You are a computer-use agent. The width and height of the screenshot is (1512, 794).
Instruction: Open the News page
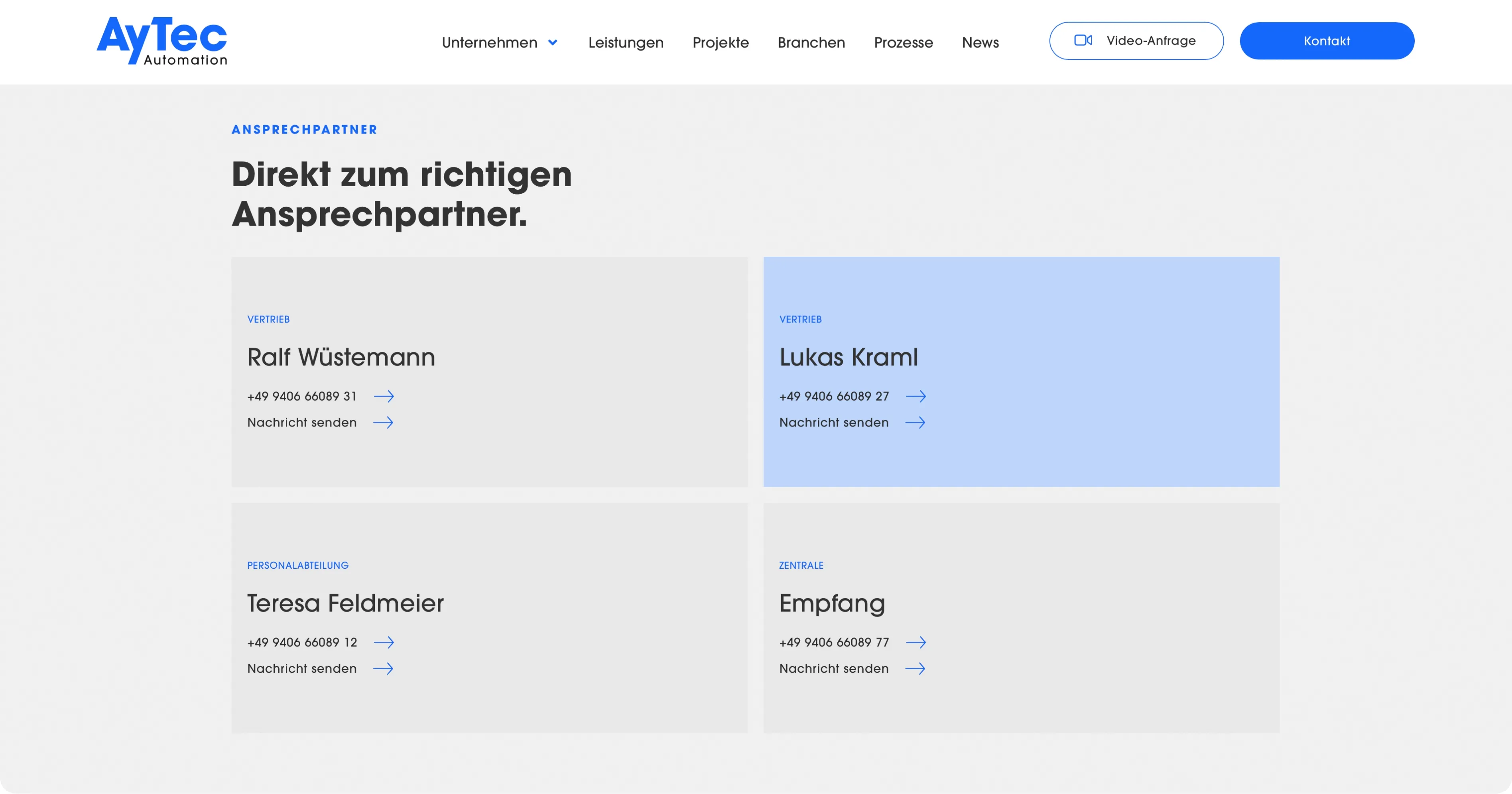tap(980, 43)
